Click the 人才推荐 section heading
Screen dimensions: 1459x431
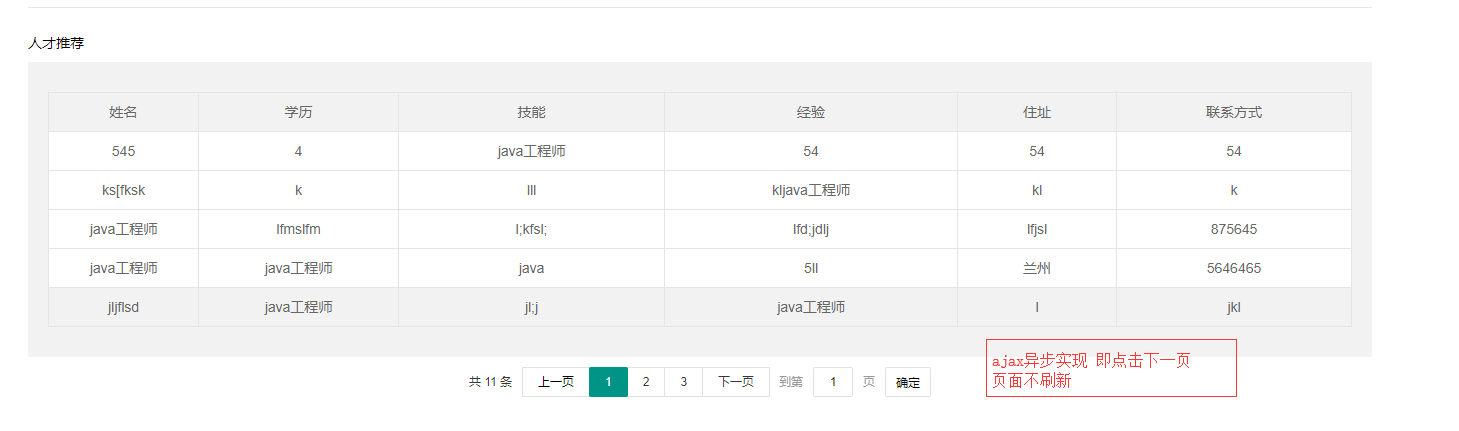click(x=56, y=44)
